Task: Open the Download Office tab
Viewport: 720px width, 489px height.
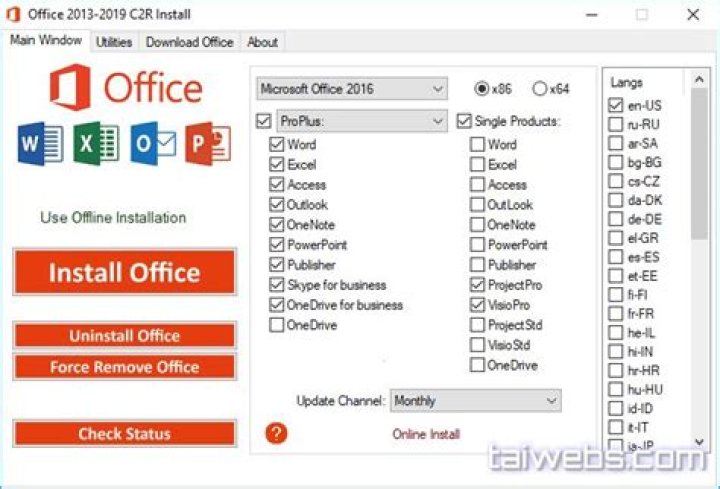Action: 190,42
